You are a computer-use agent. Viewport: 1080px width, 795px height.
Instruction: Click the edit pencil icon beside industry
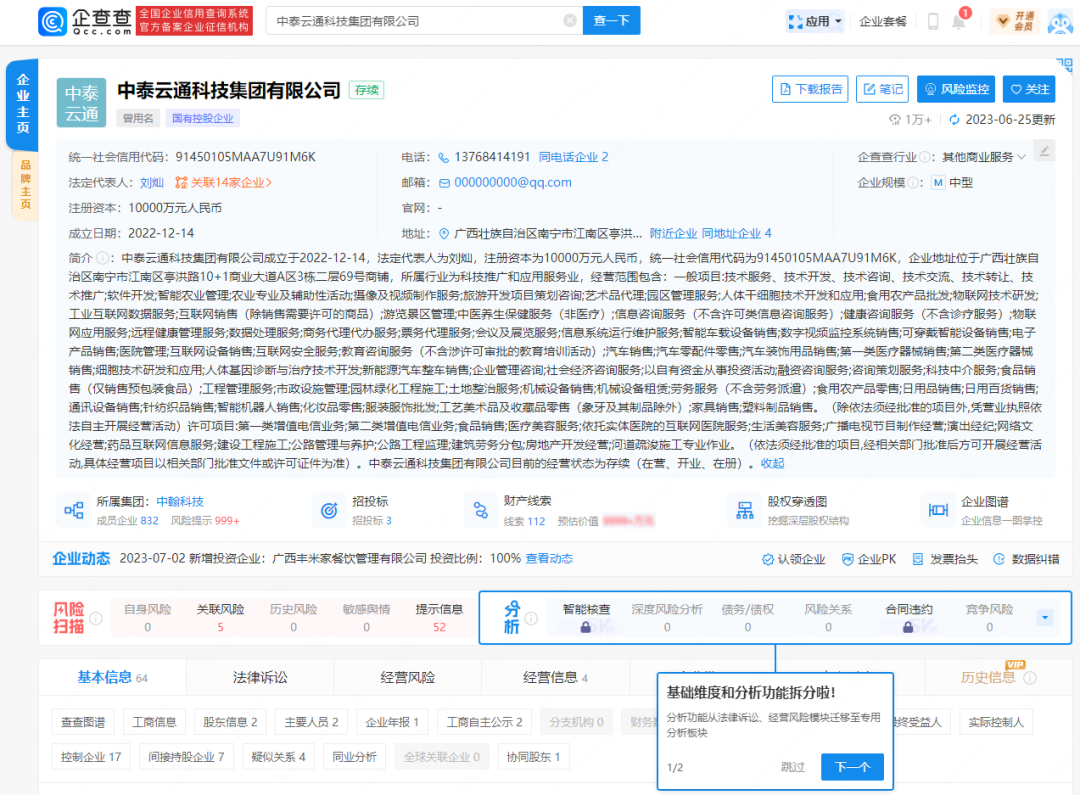(1044, 151)
